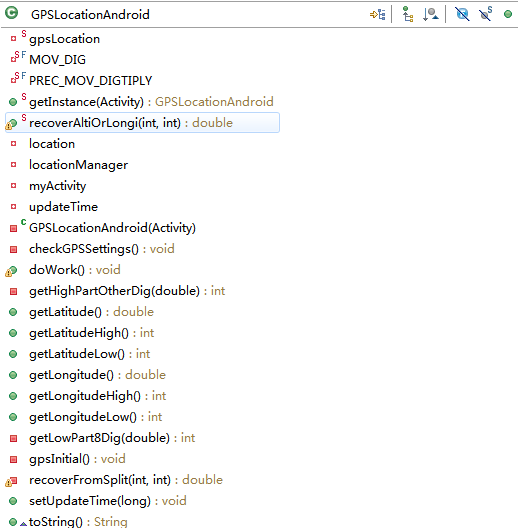Select recoverAltiOrLongi(int, int) method

point(142,123)
